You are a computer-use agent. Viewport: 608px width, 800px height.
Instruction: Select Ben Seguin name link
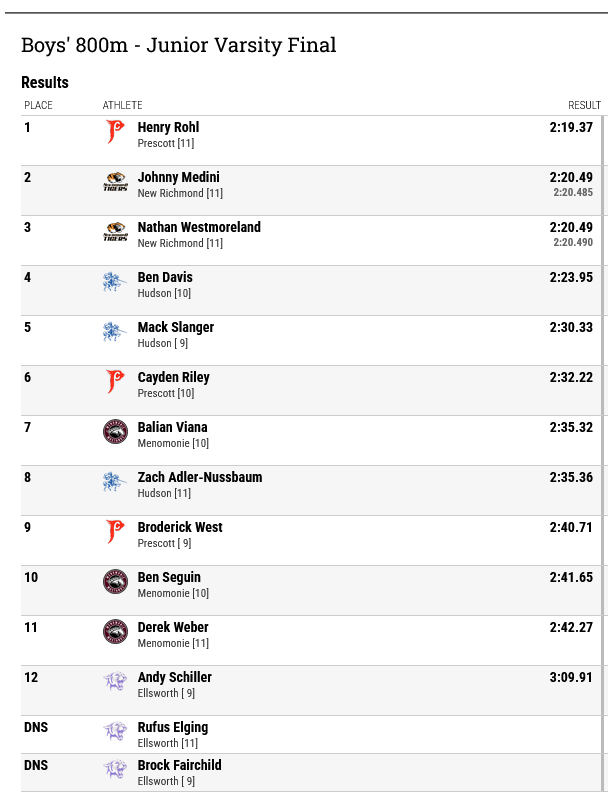(x=169, y=577)
